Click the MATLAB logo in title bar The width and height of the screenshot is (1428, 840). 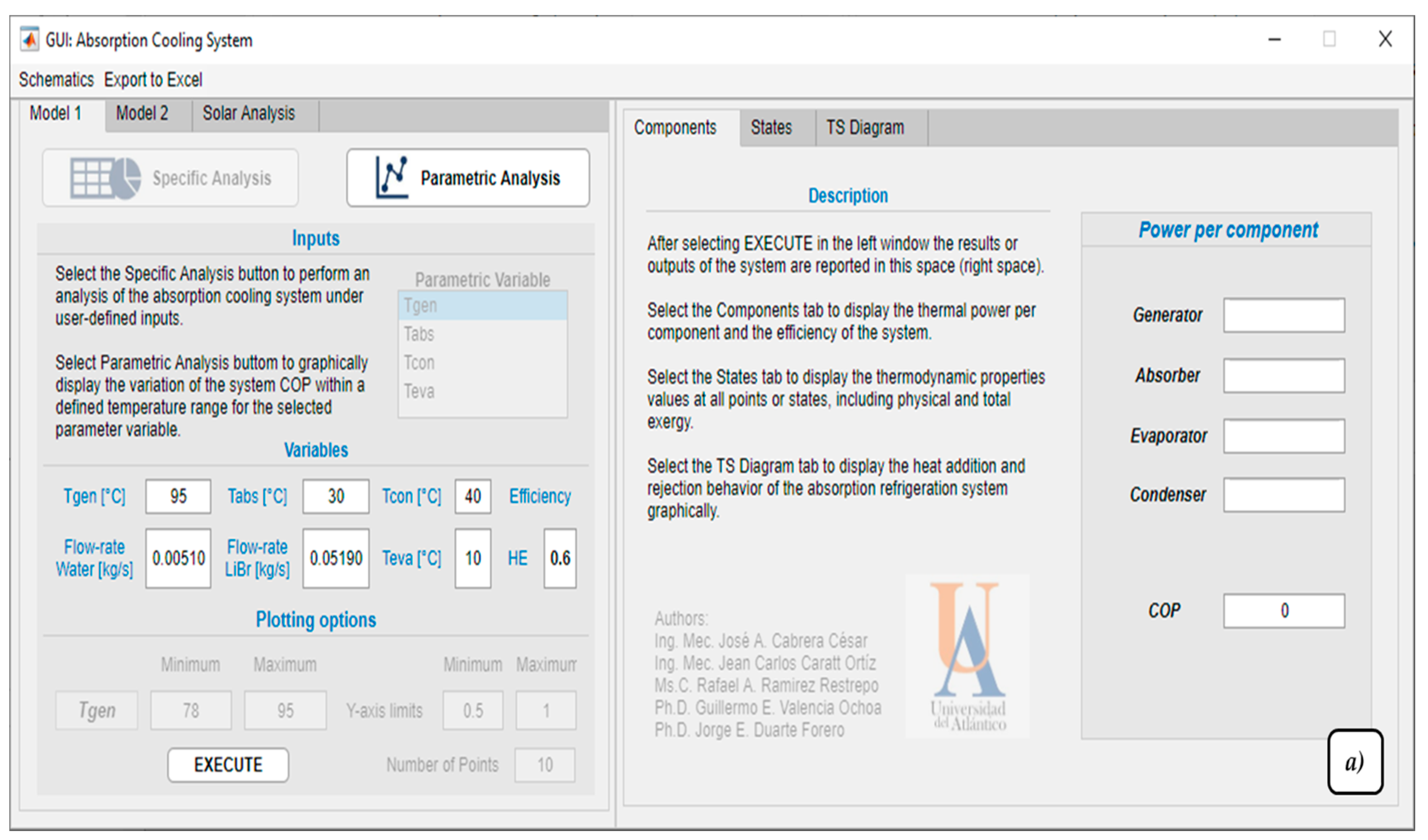29,40
